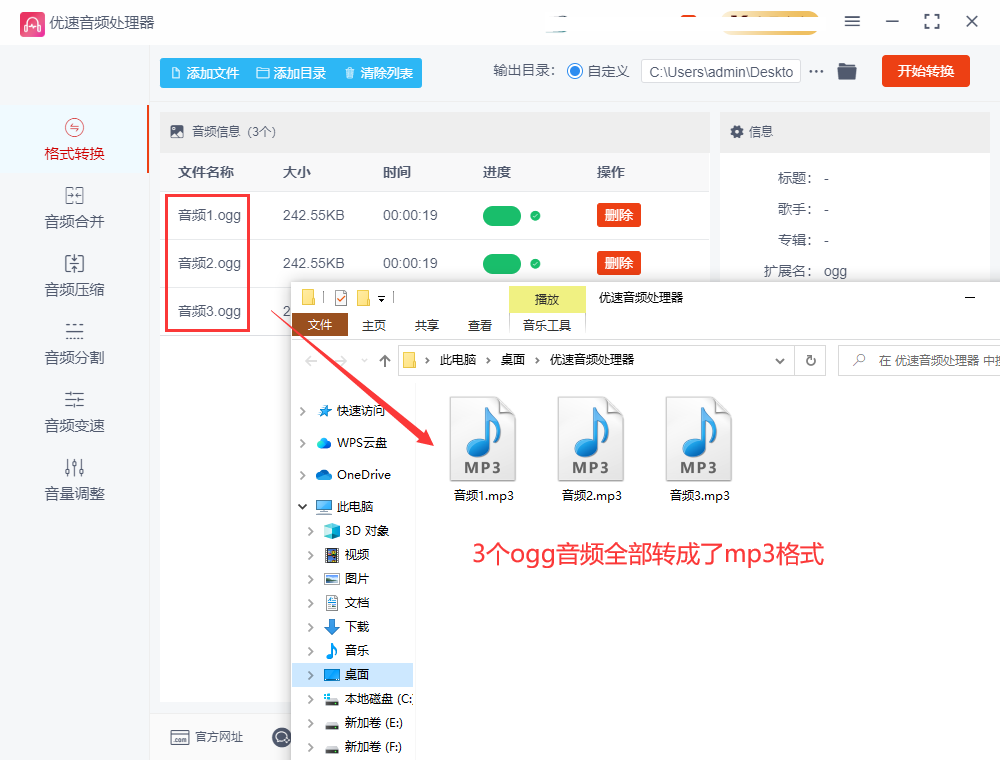This screenshot has width=1000, height=760.
Task: Delete the 音频2.ogg row
Action: (619, 263)
